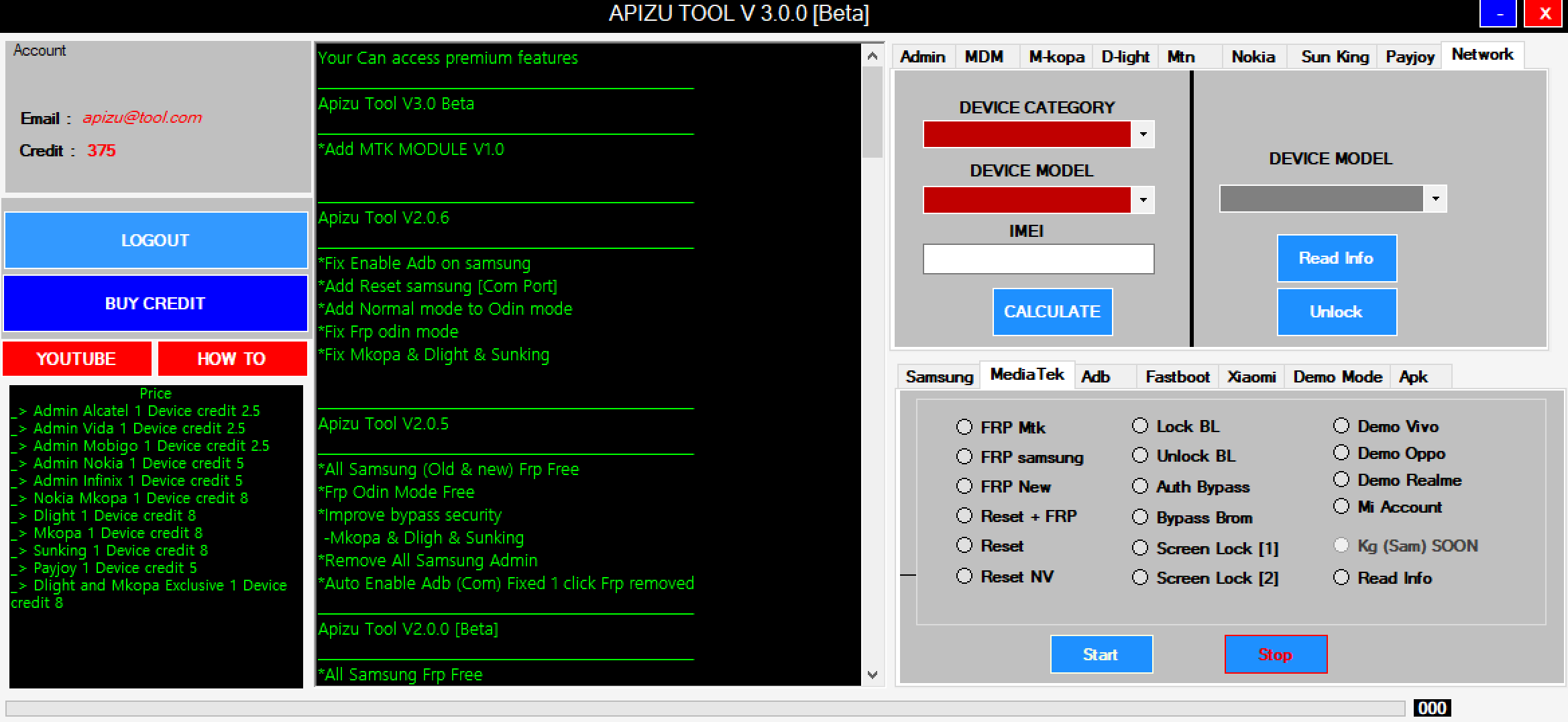Pick the Screen Lock [2] option

pos(1140,578)
